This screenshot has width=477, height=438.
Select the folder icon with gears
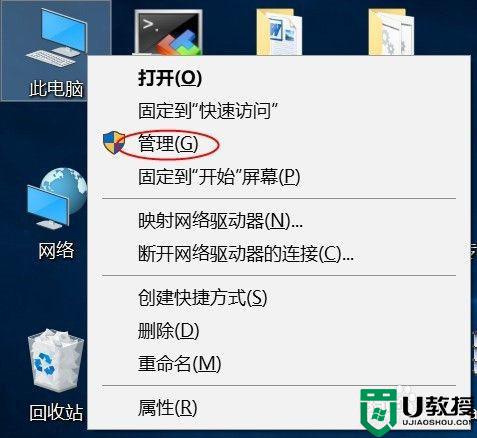(x=391, y=32)
